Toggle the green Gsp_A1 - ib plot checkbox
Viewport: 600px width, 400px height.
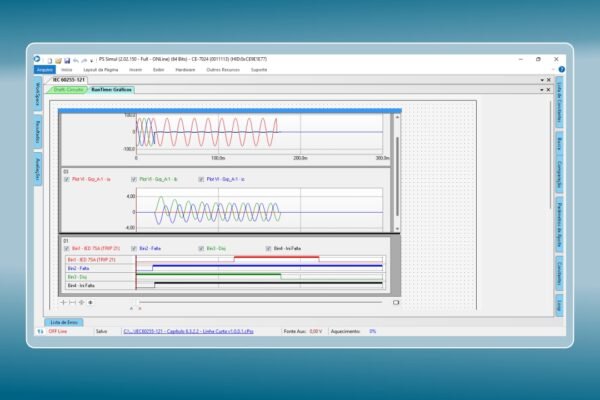pyautogui.click(x=134, y=179)
